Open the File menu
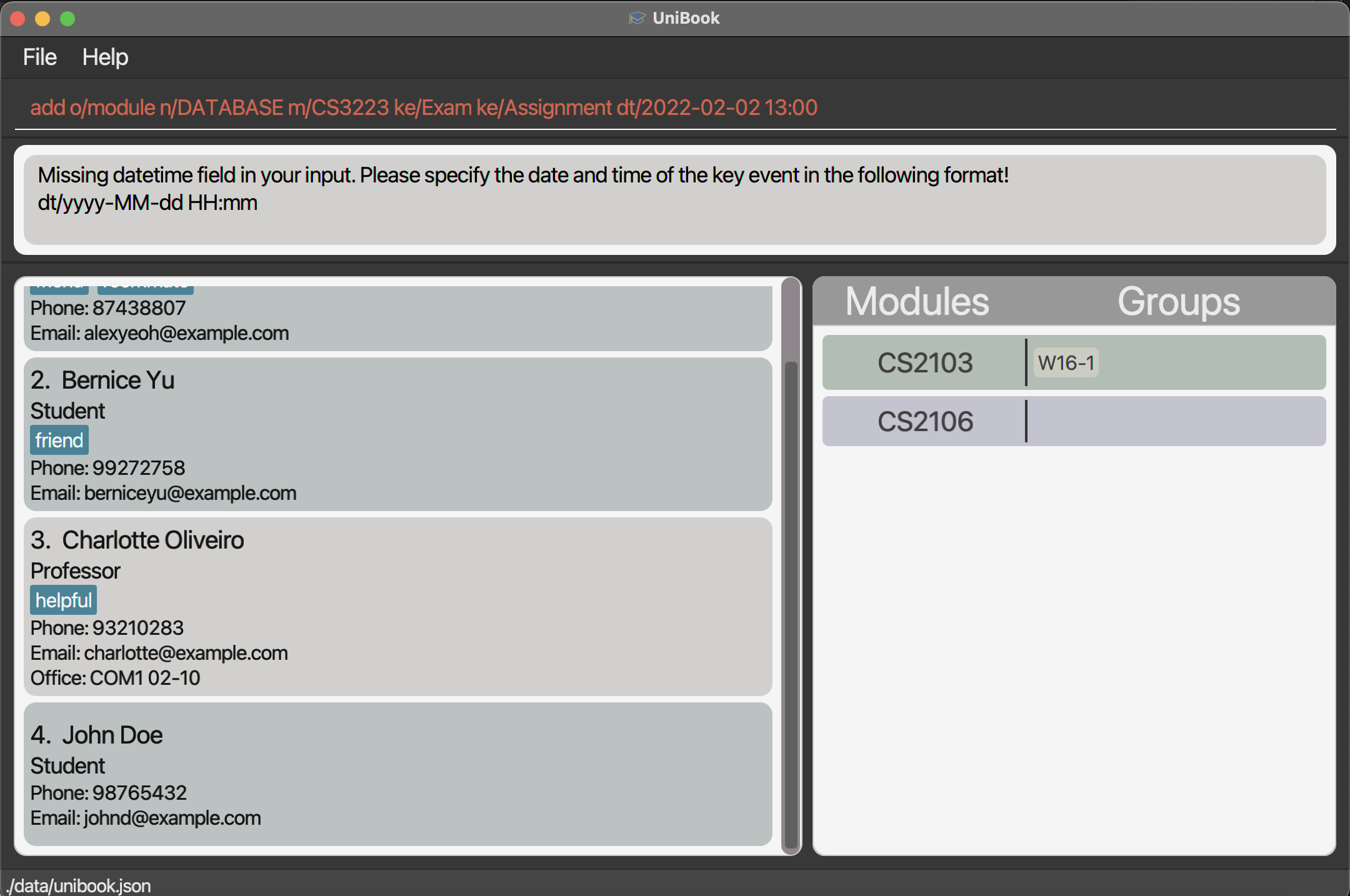Screen dimensions: 1350x896 [39, 57]
